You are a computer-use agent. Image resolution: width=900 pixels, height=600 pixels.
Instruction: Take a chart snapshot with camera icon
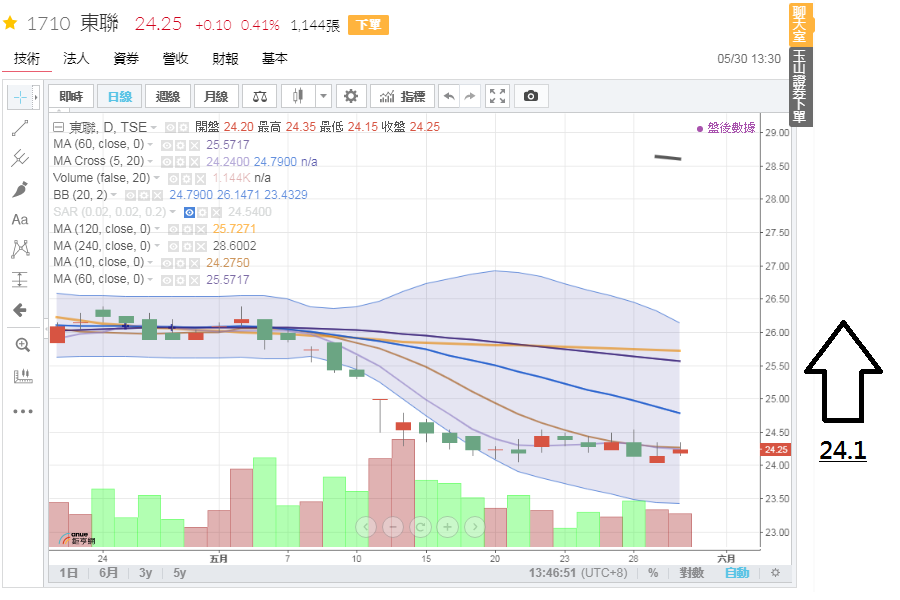pyautogui.click(x=531, y=96)
